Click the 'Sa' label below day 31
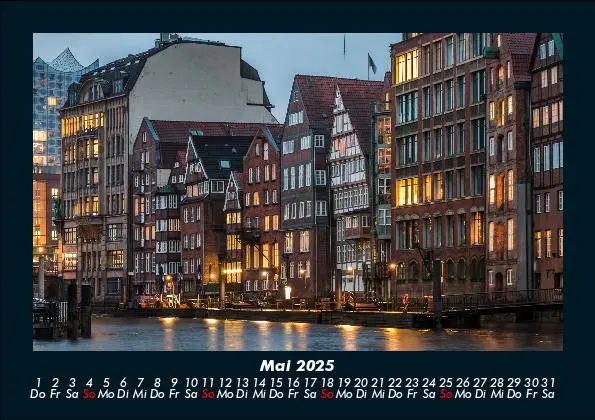The image size is (595, 420). 548,394
